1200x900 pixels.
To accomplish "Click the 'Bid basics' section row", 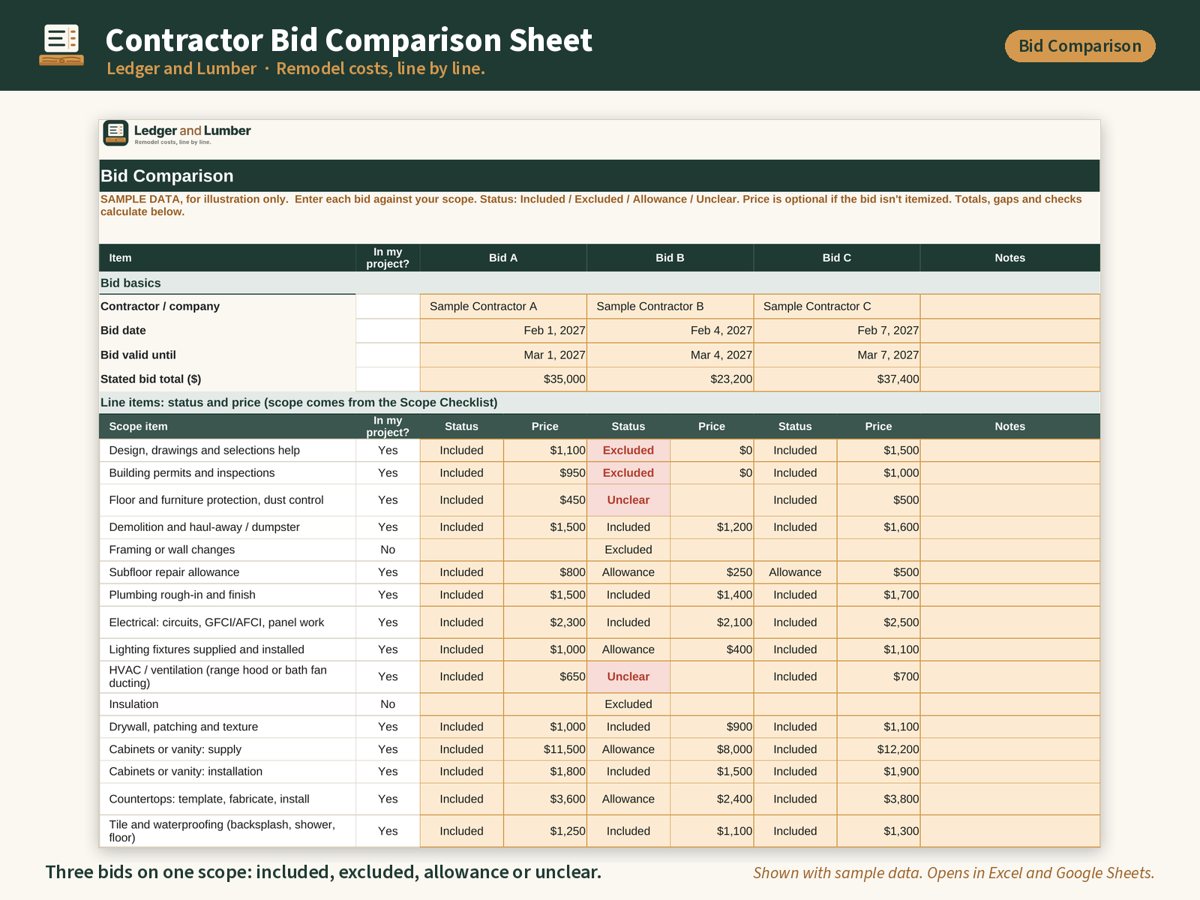I will (599, 283).
